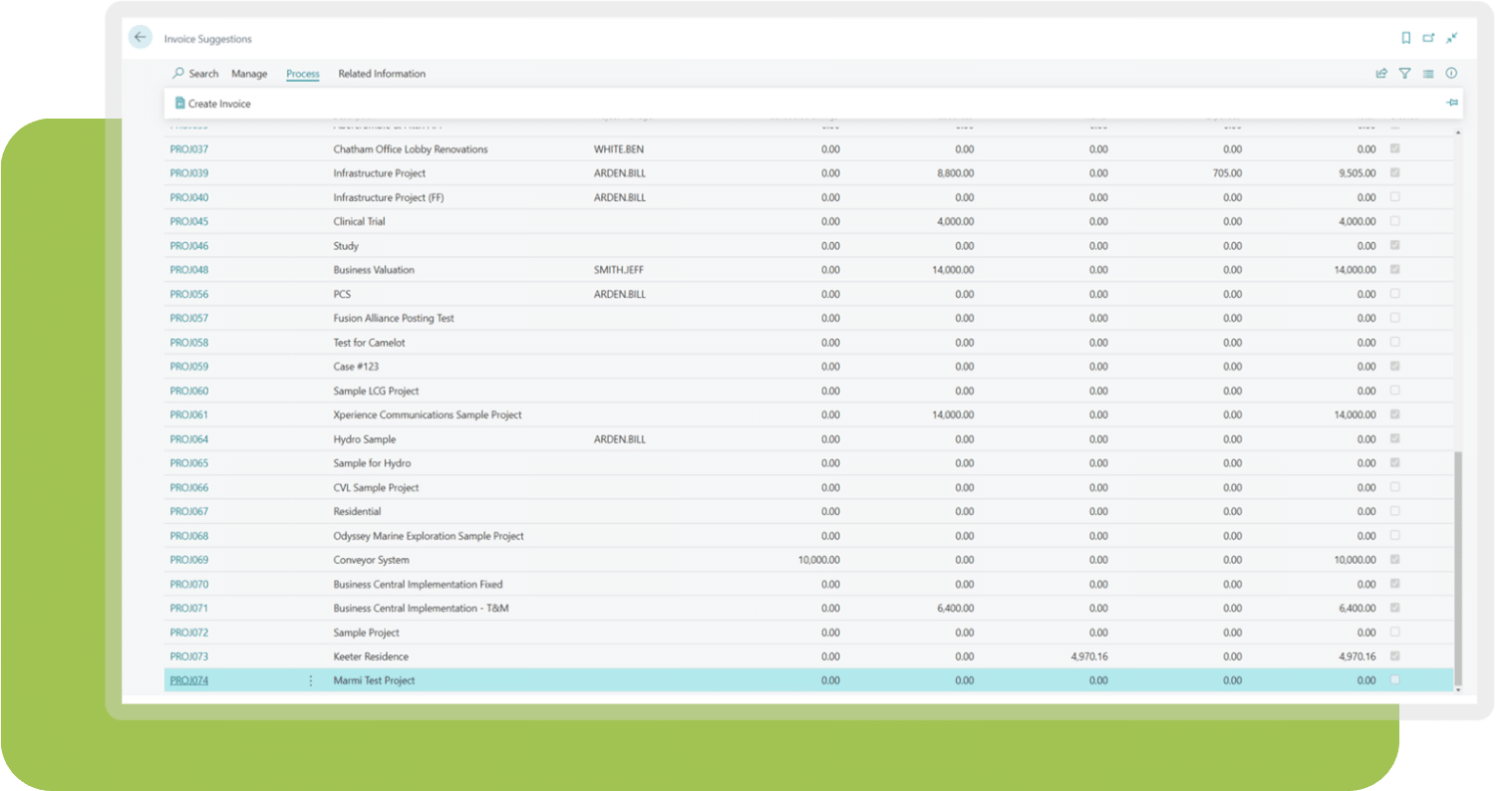This screenshot has height=791, width=1512.
Task: Click the 'Business Valuation' description cell
Action: click(374, 270)
